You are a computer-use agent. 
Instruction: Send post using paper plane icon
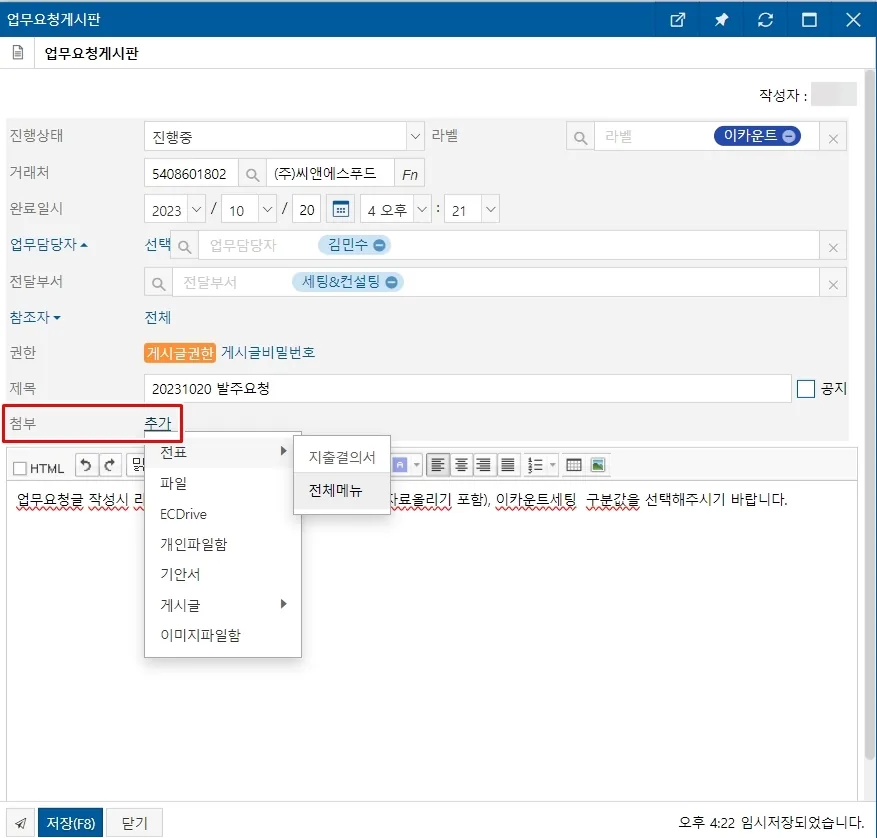pyautogui.click(x=21, y=822)
